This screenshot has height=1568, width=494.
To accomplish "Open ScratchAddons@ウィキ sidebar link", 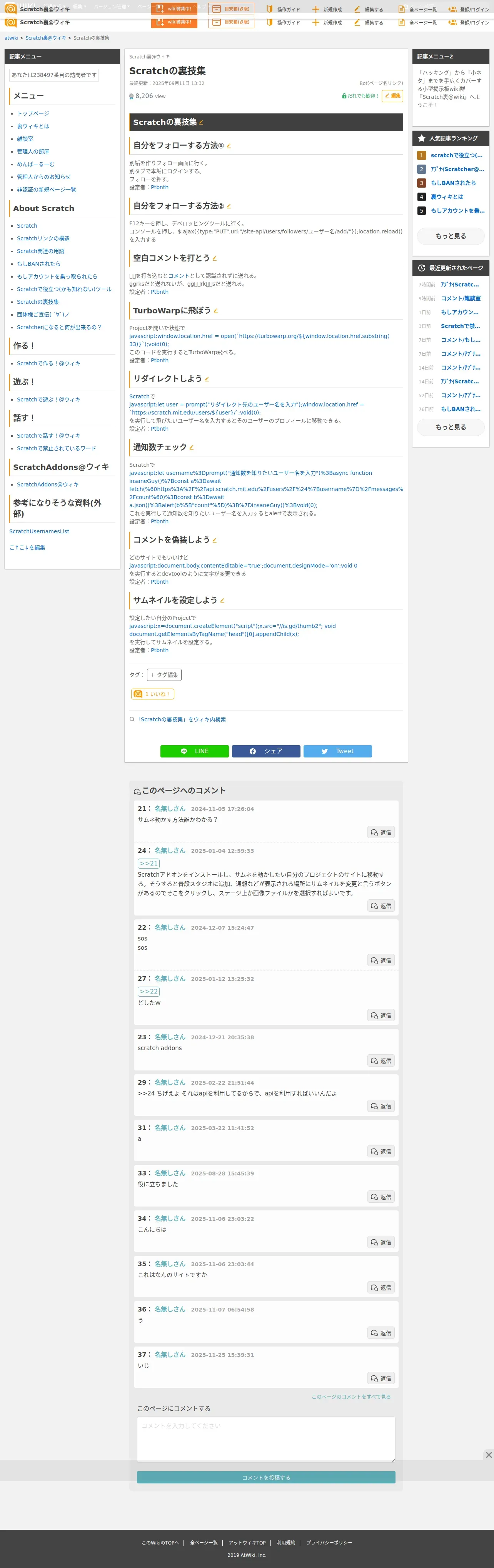I will (47, 484).
